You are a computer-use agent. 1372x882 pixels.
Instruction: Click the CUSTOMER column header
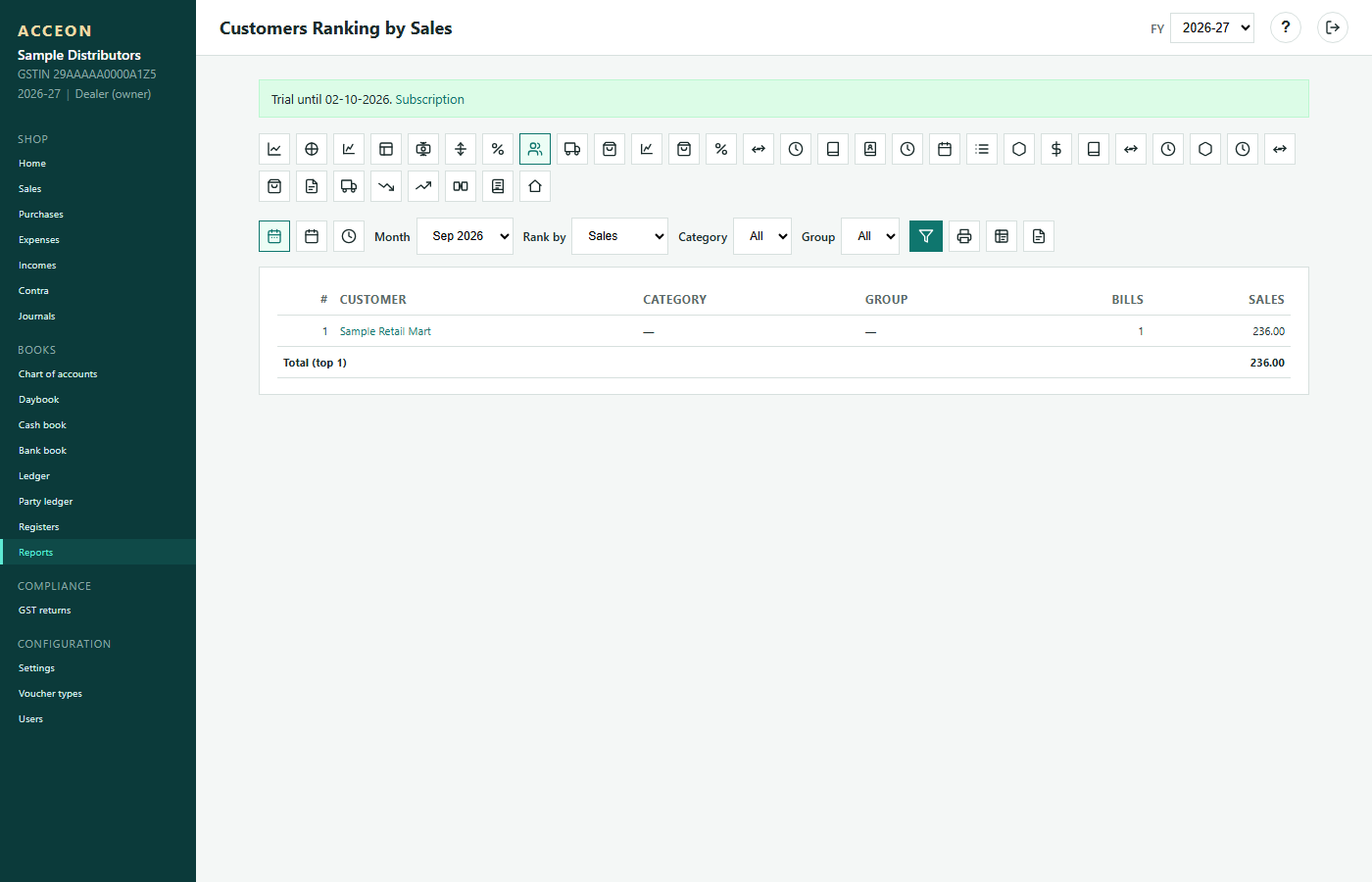pos(373,300)
